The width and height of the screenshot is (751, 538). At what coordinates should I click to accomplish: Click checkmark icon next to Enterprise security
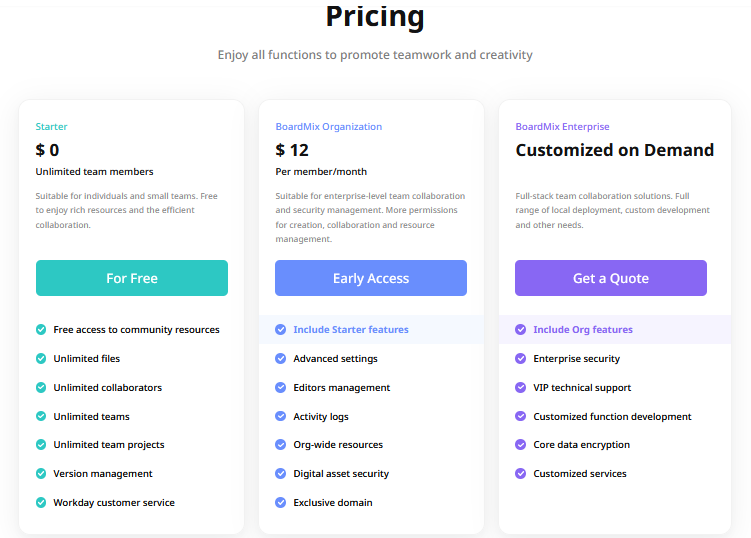pos(521,358)
